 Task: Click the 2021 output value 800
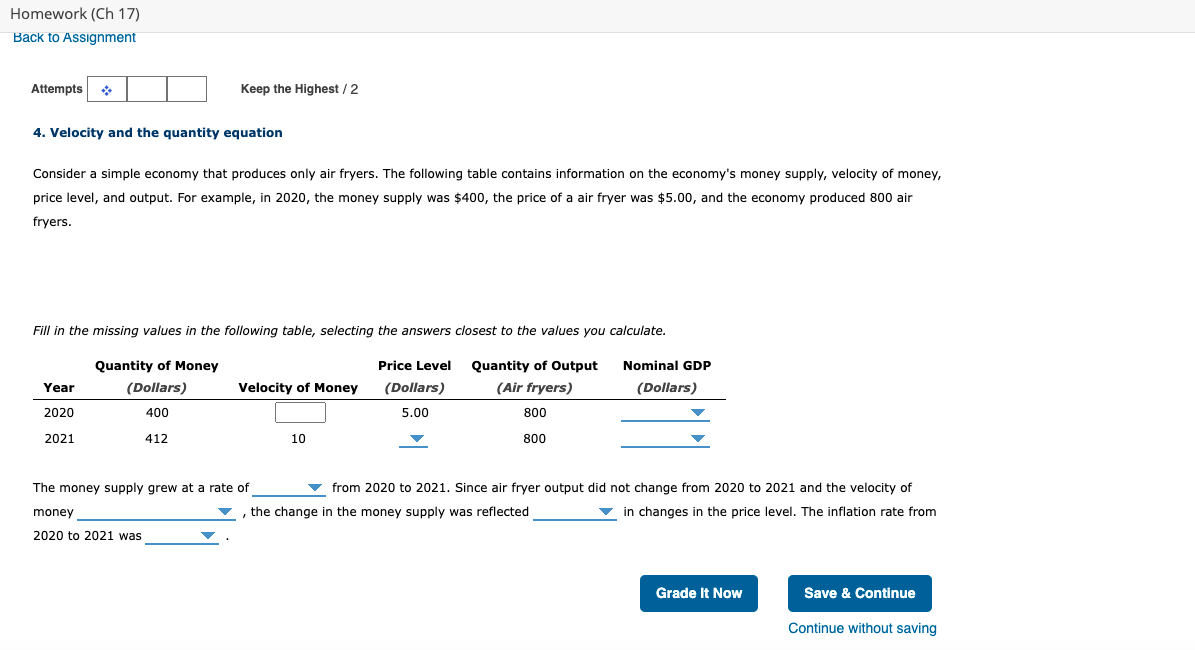(x=534, y=438)
